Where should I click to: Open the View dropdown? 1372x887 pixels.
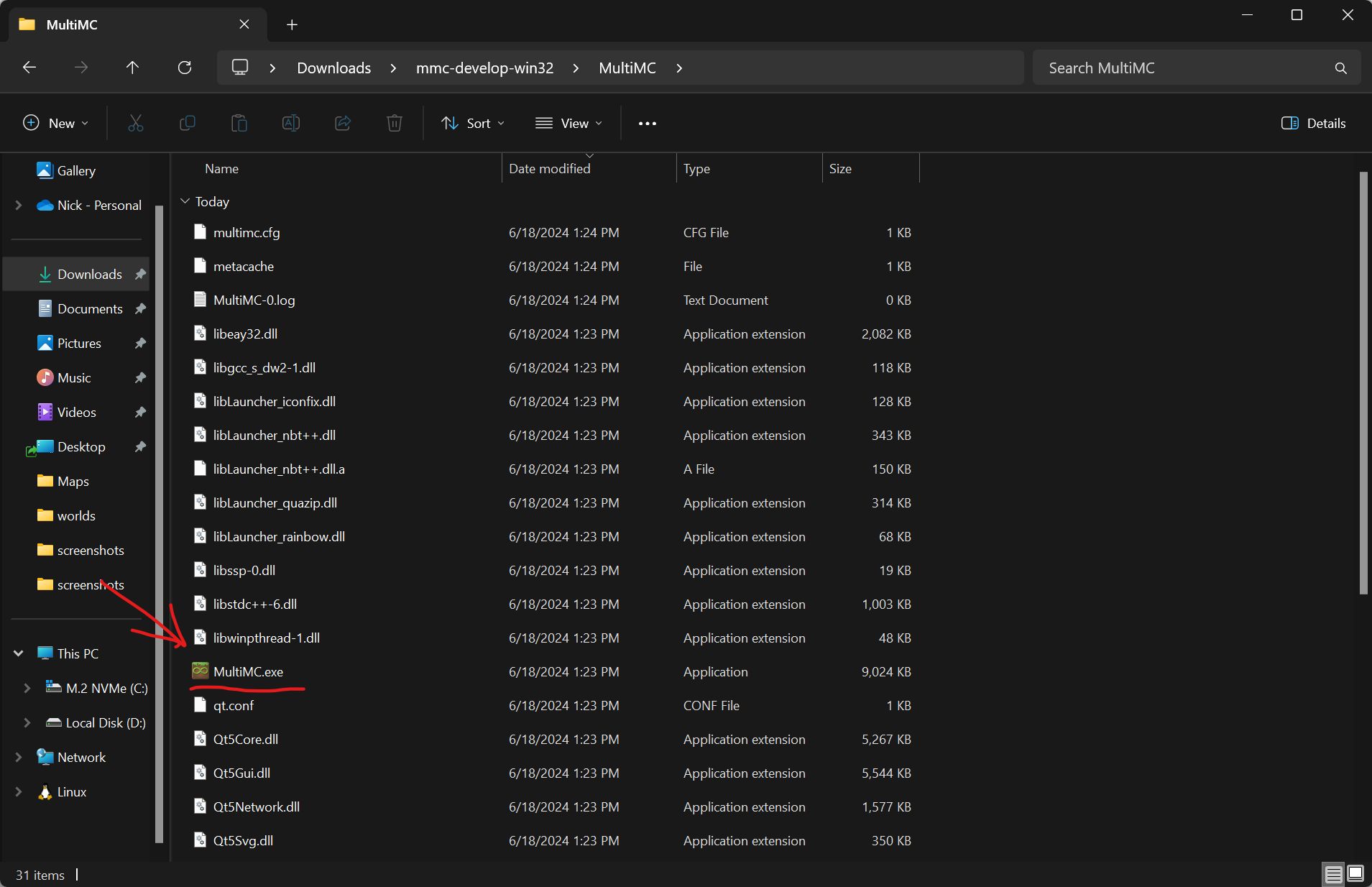568,124
